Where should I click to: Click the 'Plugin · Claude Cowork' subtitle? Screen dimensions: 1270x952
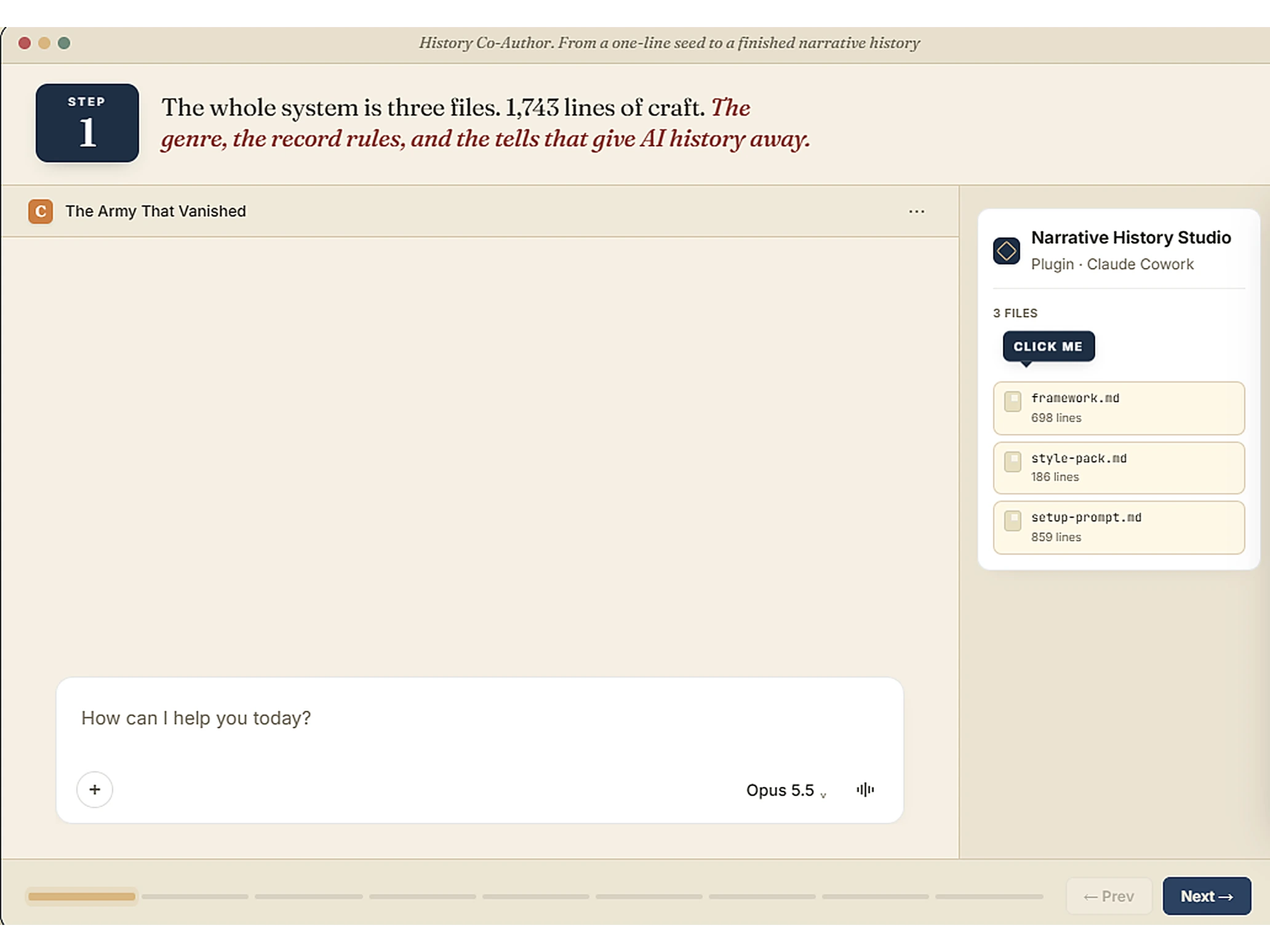point(1112,264)
